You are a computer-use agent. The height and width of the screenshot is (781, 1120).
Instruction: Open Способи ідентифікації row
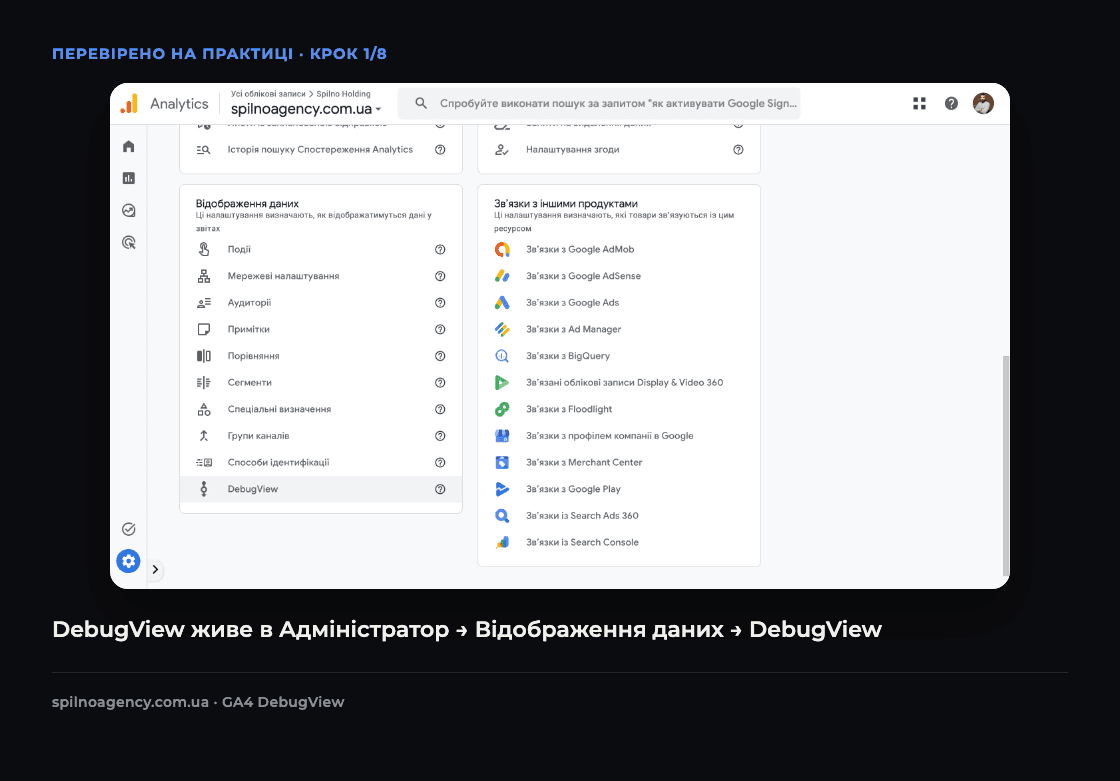click(321, 462)
